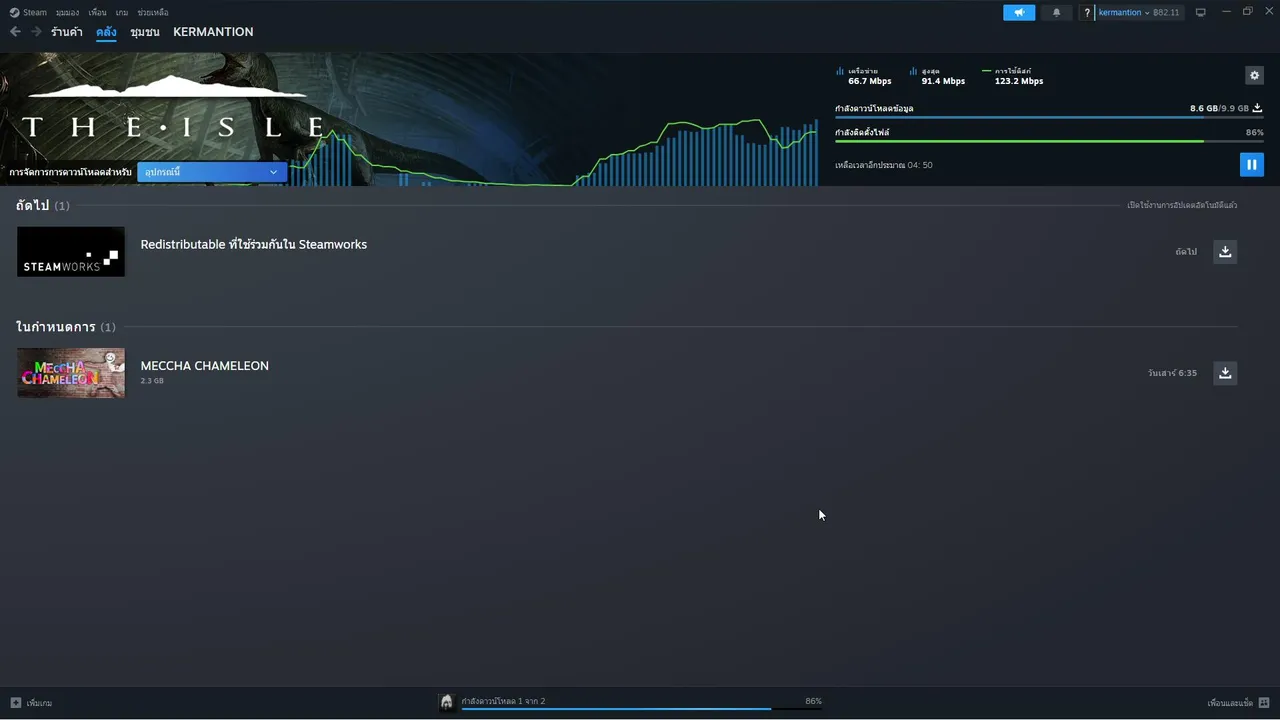Click the wallet balance ฿82.11
The height and width of the screenshot is (720, 1280).
(1166, 13)
